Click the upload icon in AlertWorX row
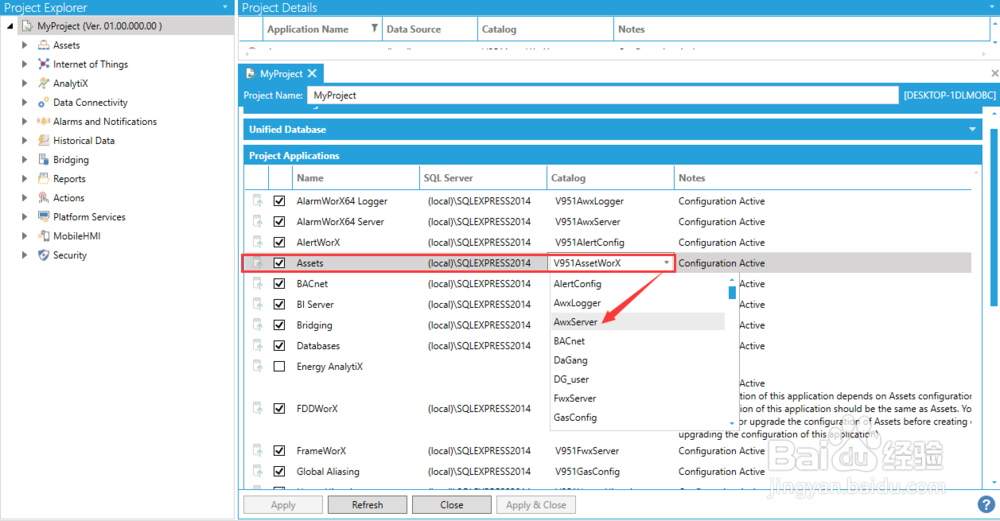Viewport: 1000px width, 521px height. click(258, 242)
